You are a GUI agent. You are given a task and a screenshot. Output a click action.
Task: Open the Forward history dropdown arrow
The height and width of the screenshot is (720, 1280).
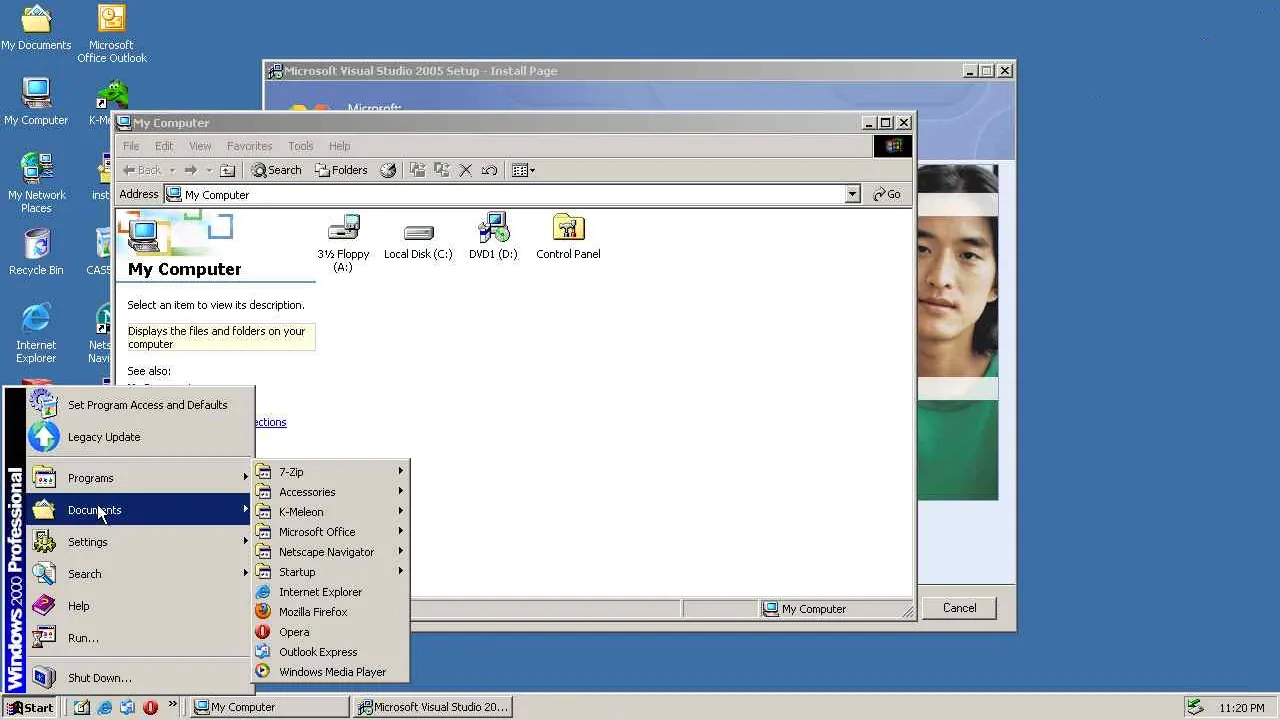(x=209, y=170)
